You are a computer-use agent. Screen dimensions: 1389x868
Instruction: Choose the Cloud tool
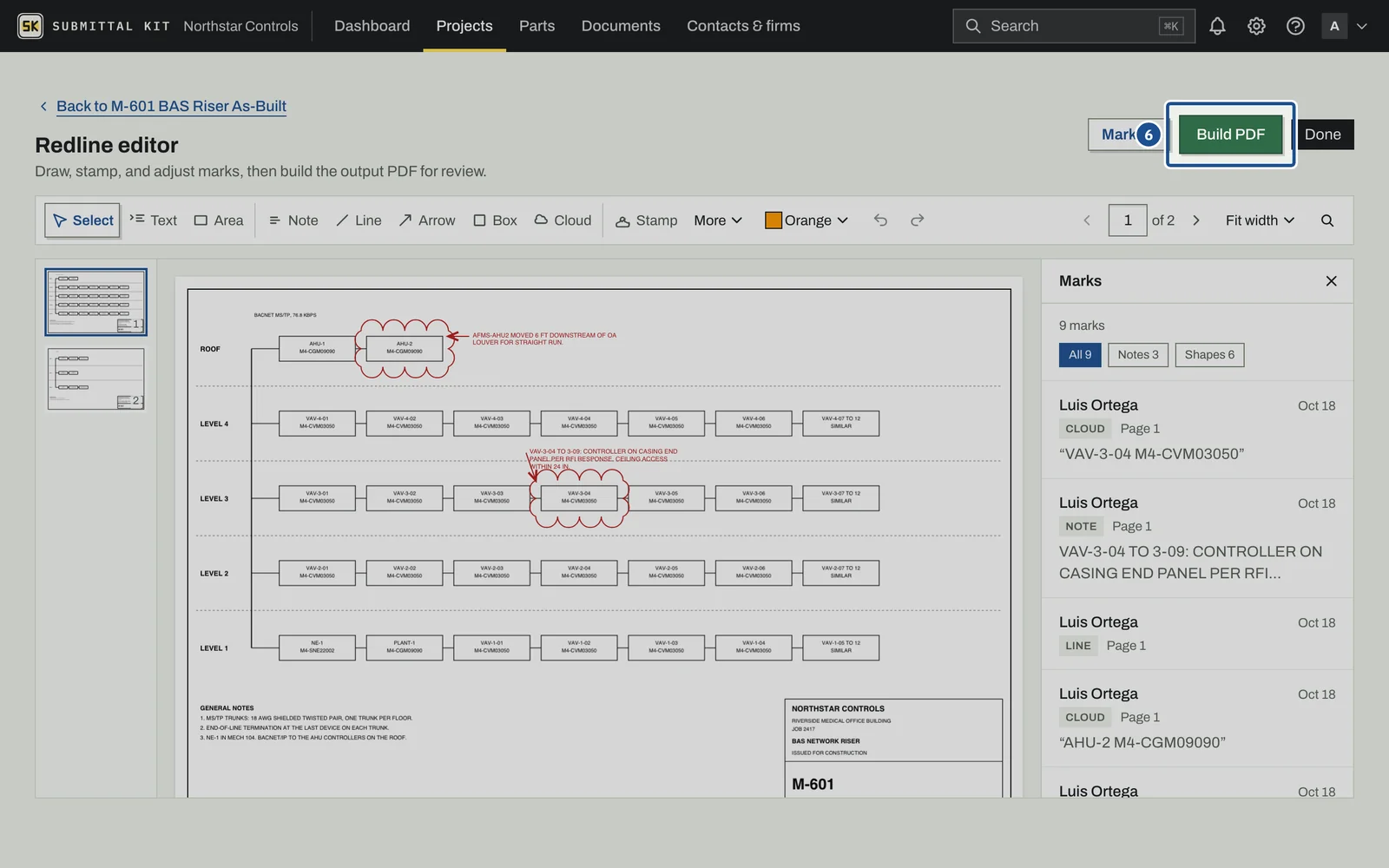563,220
